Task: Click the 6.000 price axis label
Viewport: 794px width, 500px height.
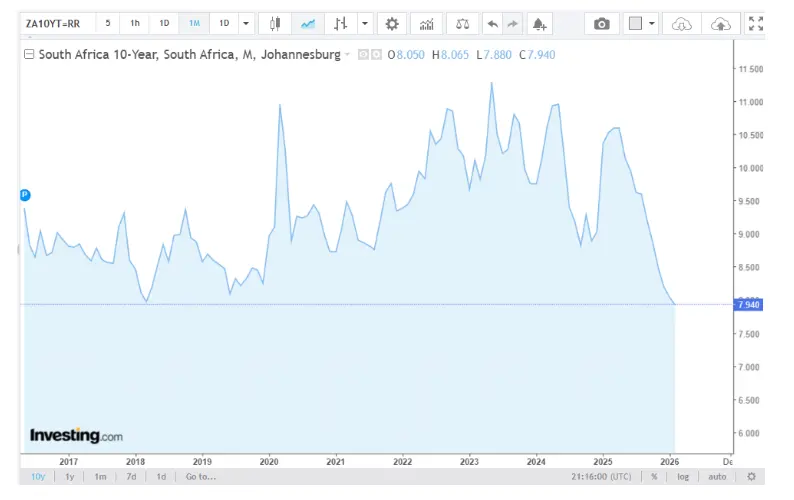Action: pos(749,433)
